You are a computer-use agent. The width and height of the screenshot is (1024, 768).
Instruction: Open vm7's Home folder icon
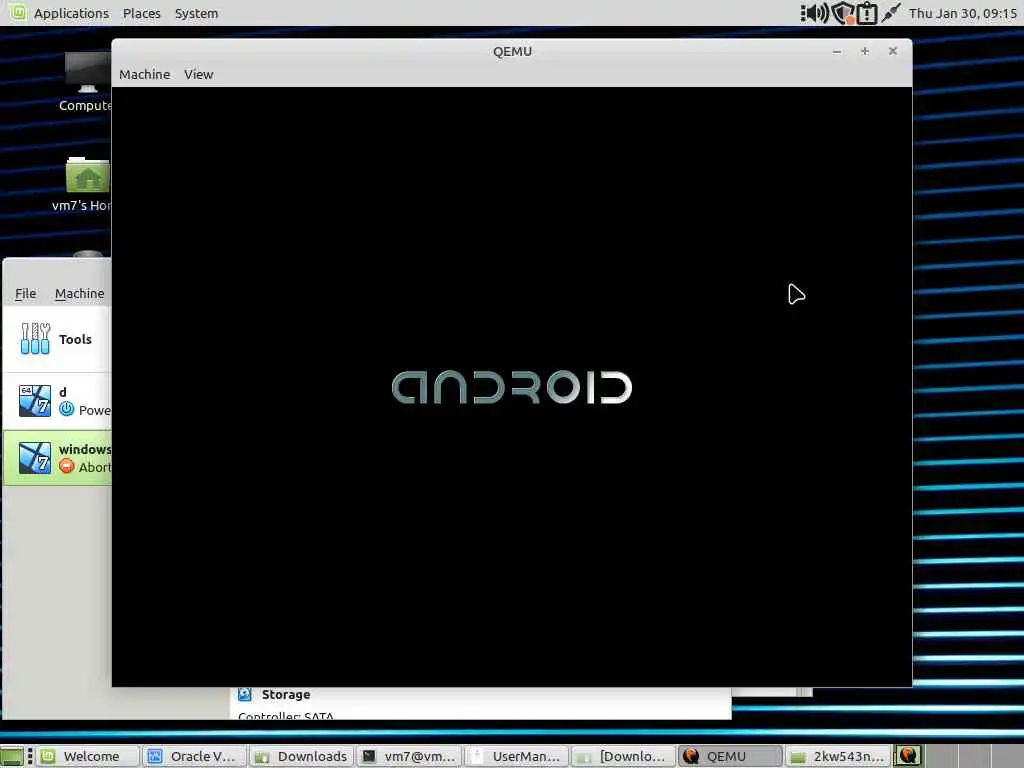point(85,185)
